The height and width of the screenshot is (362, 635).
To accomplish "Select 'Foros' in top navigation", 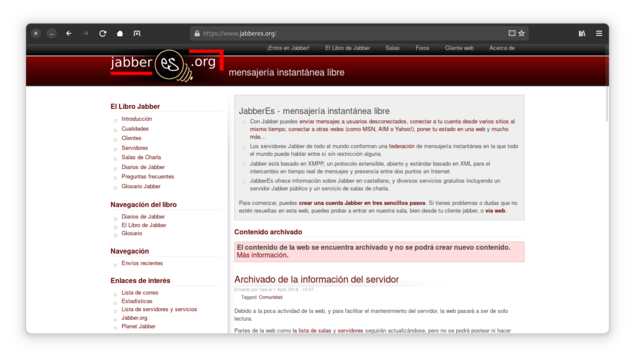I will coord(422,48).
